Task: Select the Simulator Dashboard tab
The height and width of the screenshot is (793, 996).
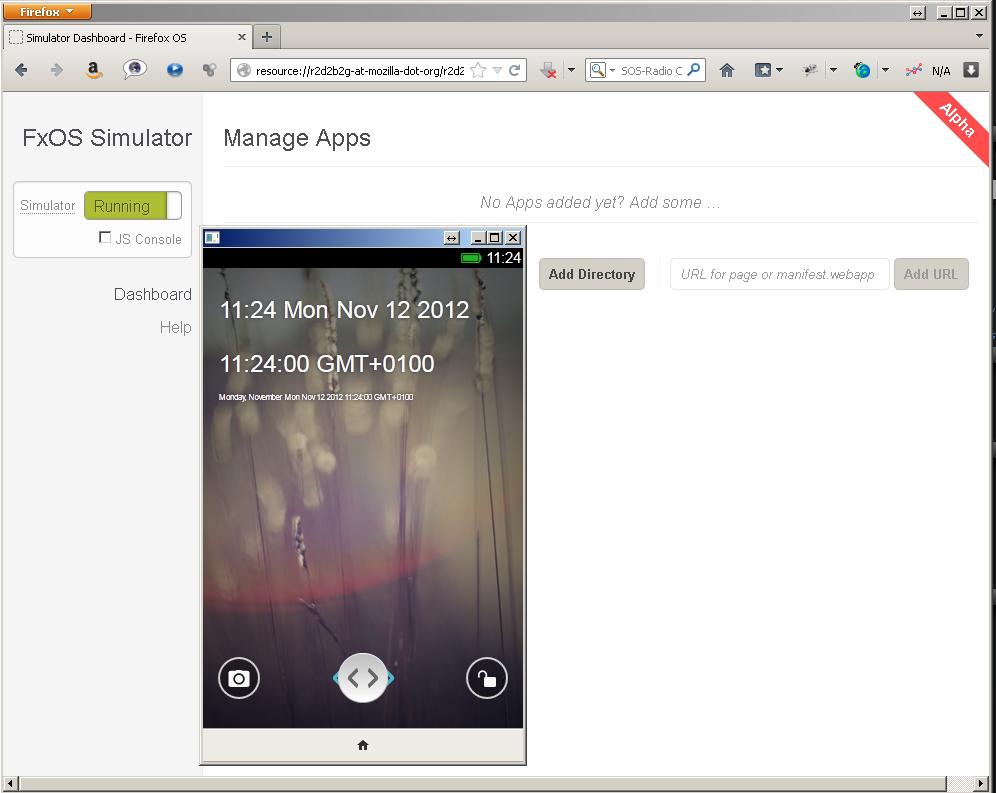Action: pos(120,38)
